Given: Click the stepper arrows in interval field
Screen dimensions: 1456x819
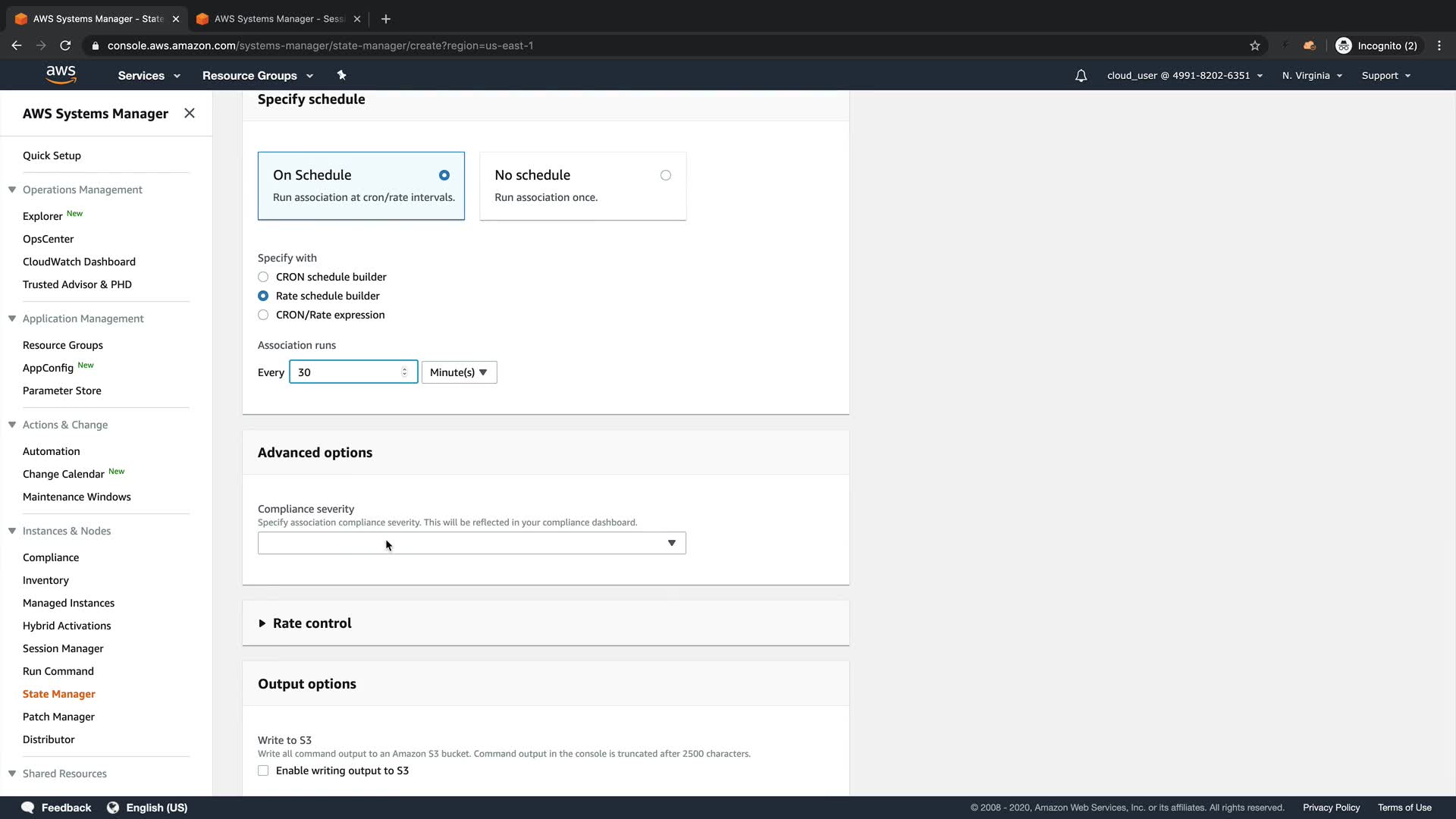Looking at the screenshot, I should coord(404,372).
